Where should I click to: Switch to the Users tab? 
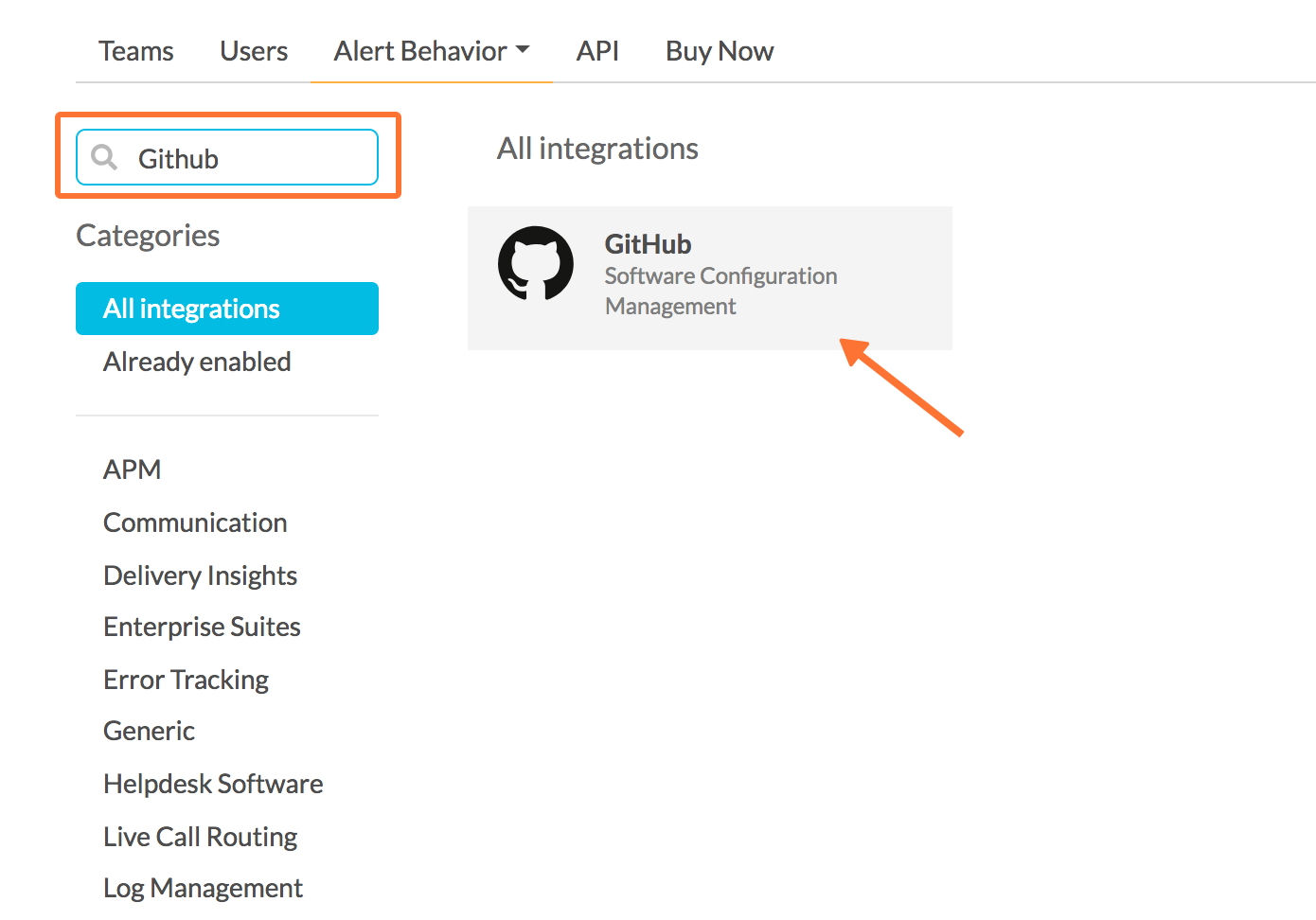coord(254,51)
